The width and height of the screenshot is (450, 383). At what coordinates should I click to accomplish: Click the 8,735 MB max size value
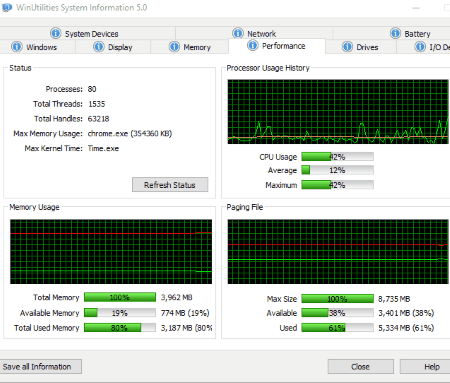(x=394, y=299)
